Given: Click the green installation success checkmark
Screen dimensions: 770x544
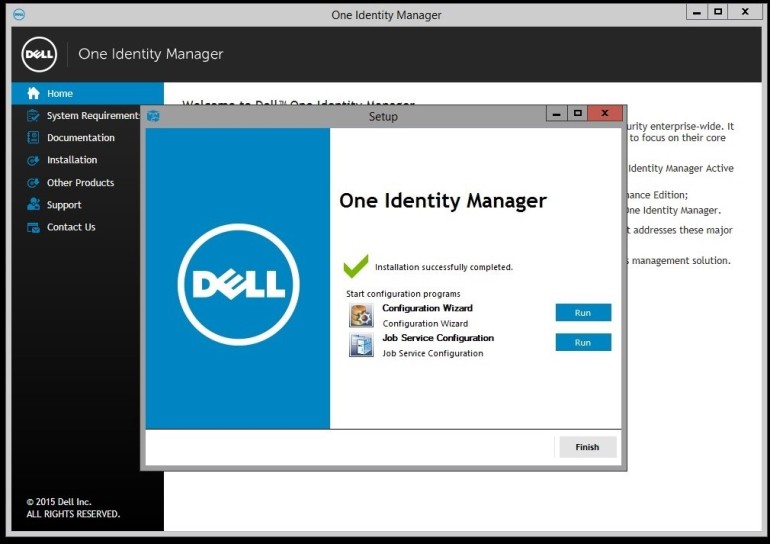Looking at the screenshot, I should pyautogui.click(x=356, y=266).
